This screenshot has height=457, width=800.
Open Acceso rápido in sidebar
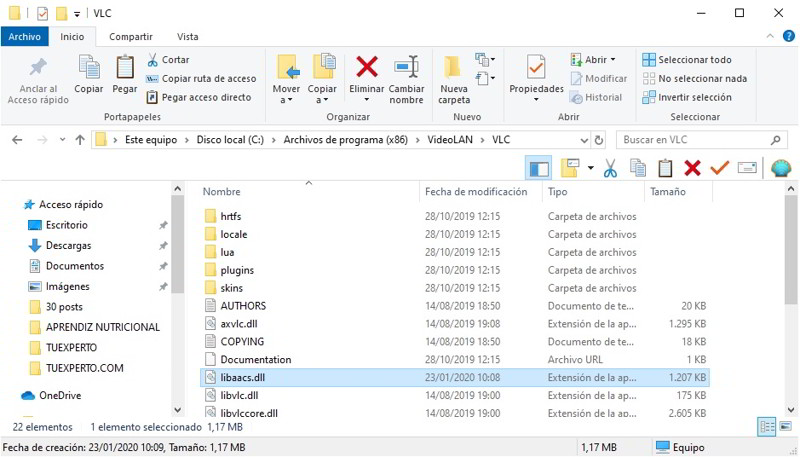(x=63, y=205)
